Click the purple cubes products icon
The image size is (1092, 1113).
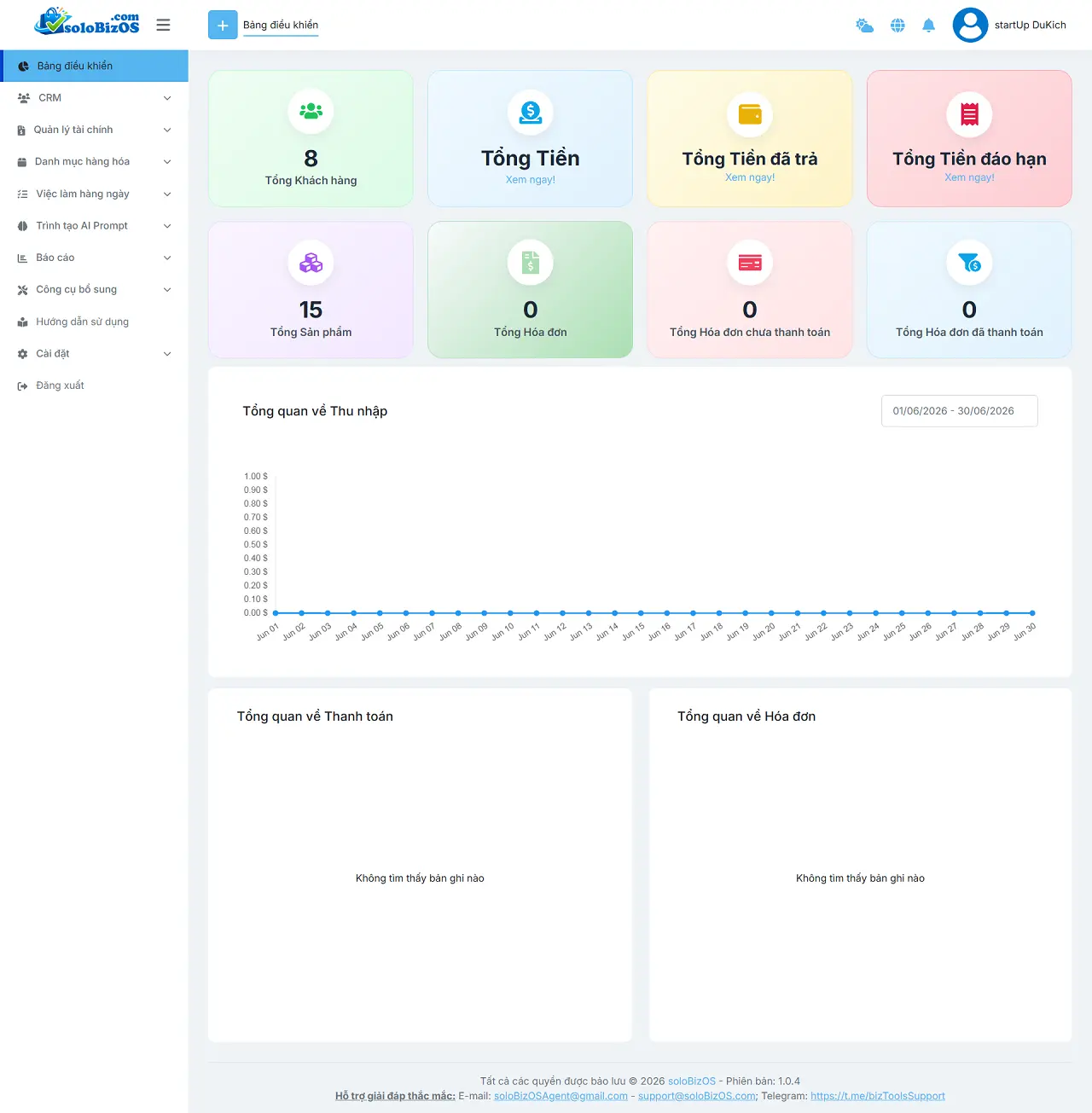311,263
